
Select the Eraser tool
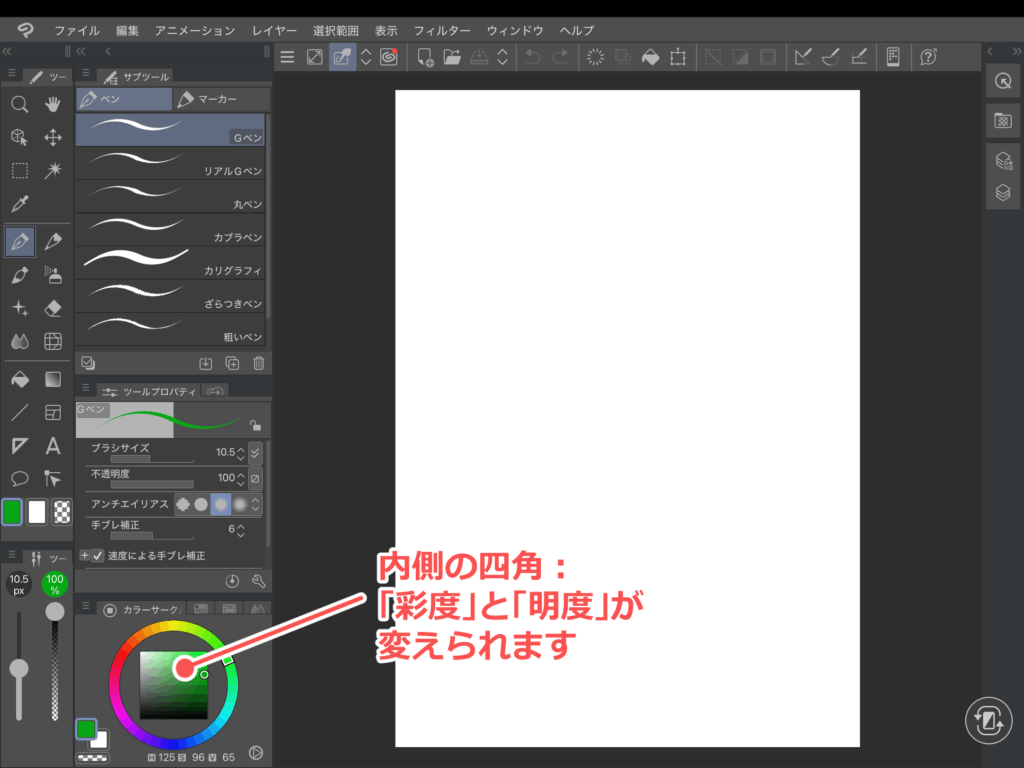click(54, 307)
